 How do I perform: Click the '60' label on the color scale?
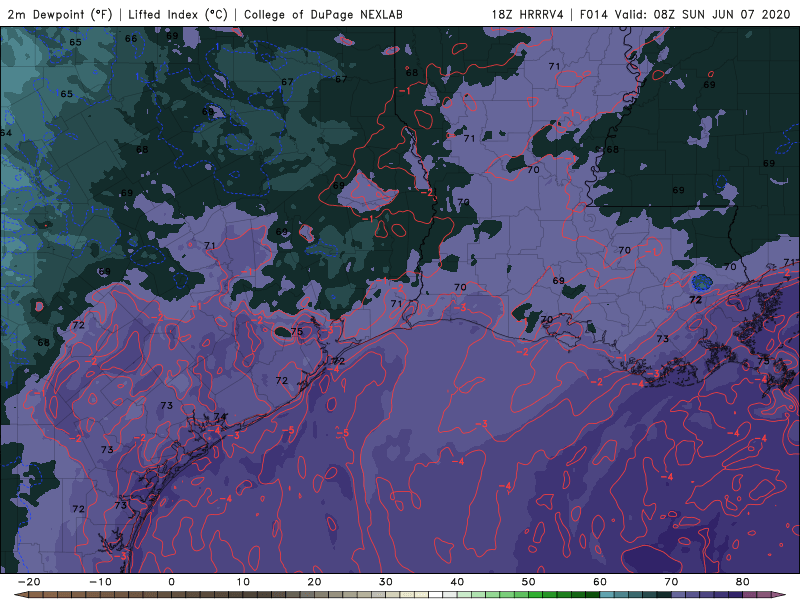[x=600, y=582]
